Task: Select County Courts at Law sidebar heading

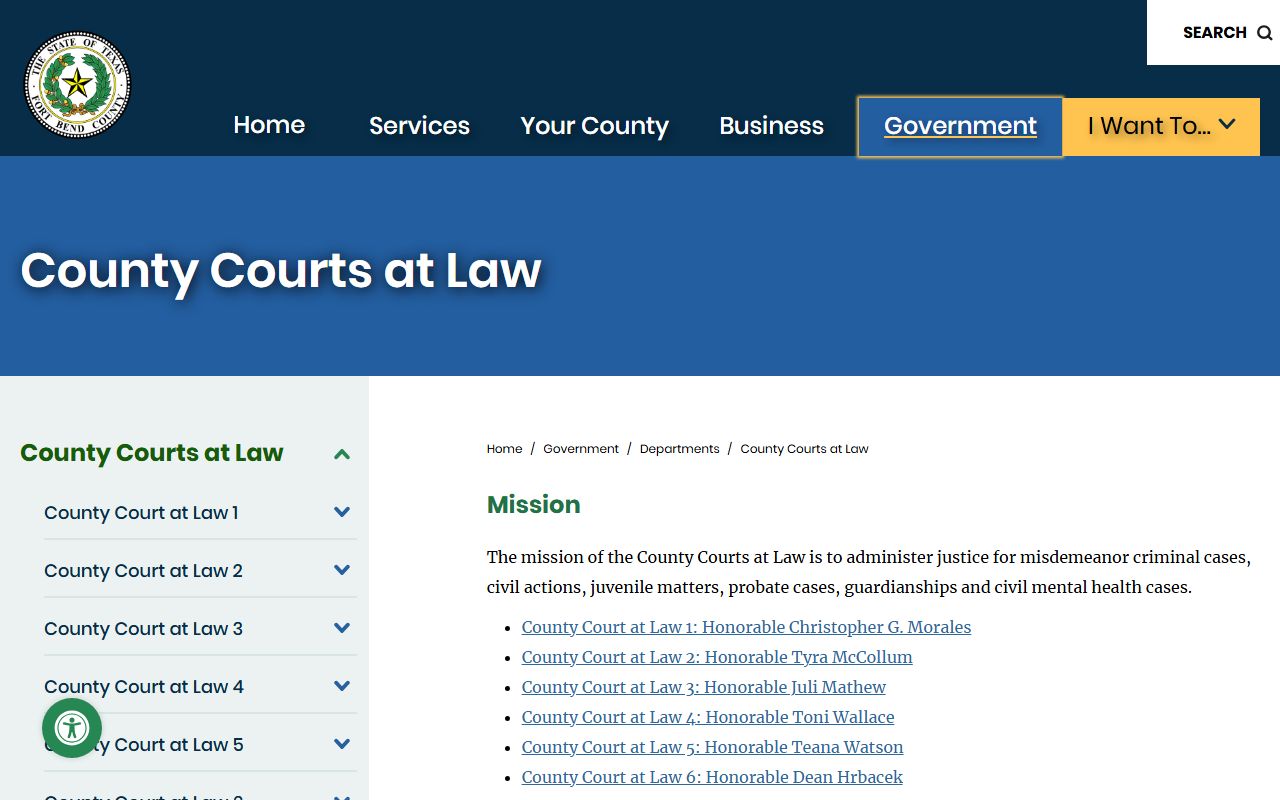Action: pyautogui.click(x=152, y=453)
